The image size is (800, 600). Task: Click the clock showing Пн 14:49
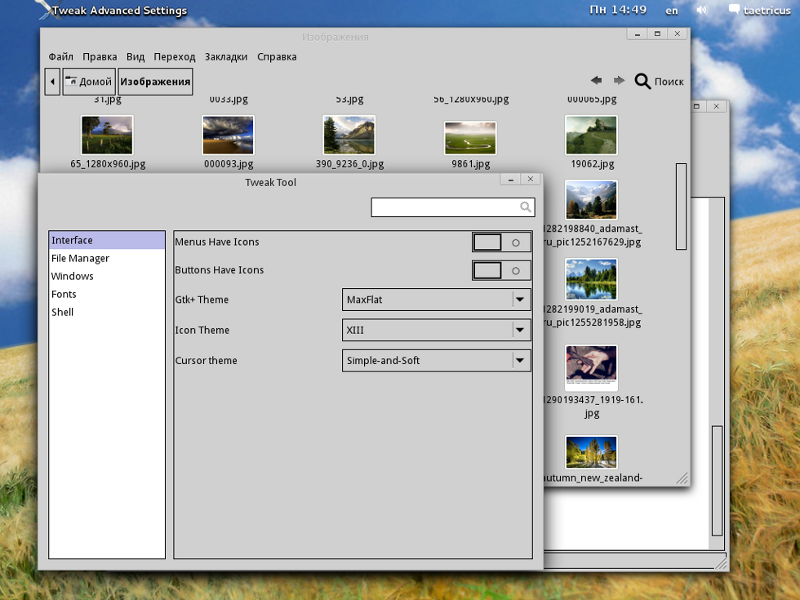pyautogui.click(x=618, y=10)
